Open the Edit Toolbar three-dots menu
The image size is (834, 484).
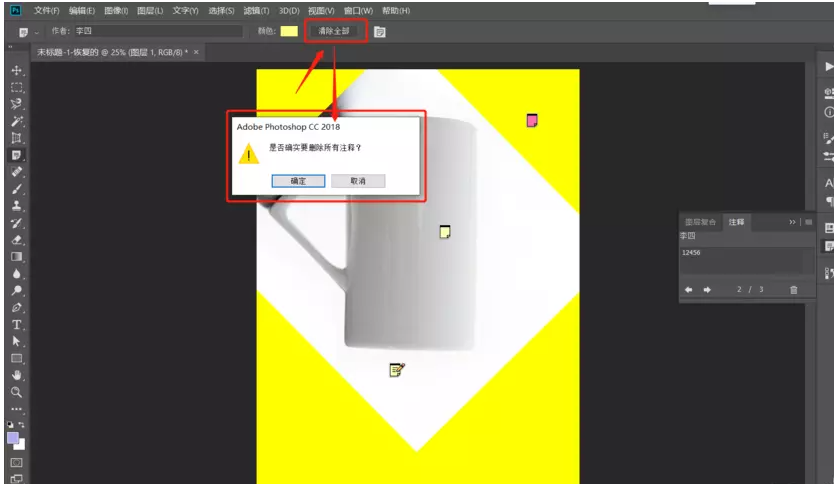click(16, 409)
